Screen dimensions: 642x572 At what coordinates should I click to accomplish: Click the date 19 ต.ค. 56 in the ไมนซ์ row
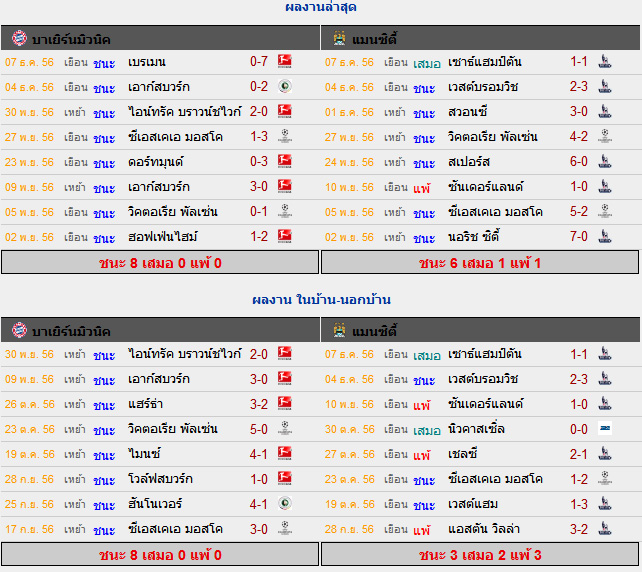click(29, 454)
